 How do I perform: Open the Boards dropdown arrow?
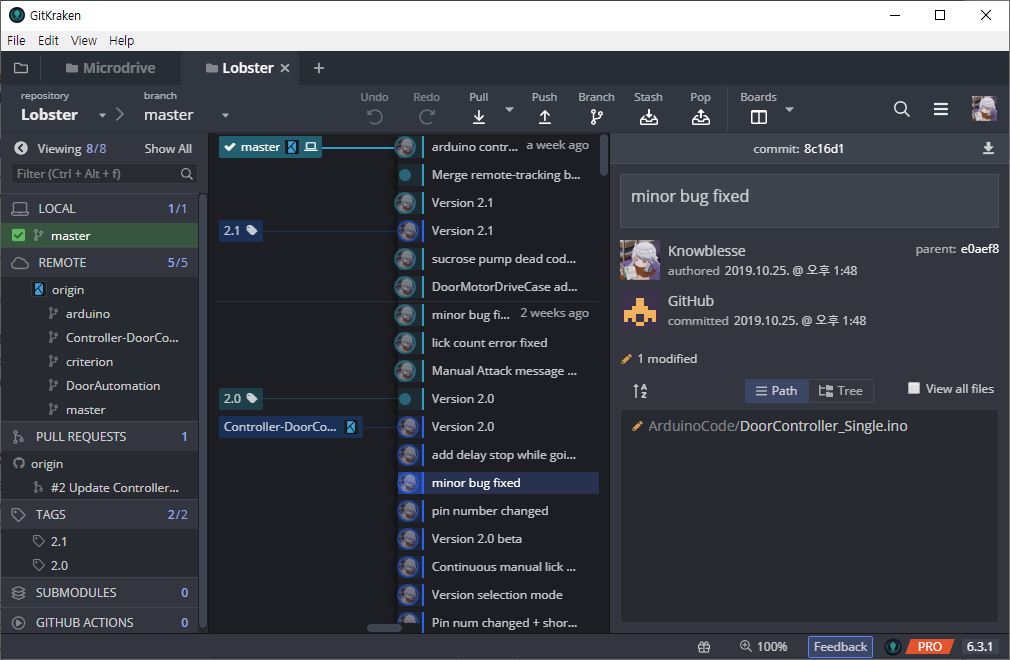point(790,109)
